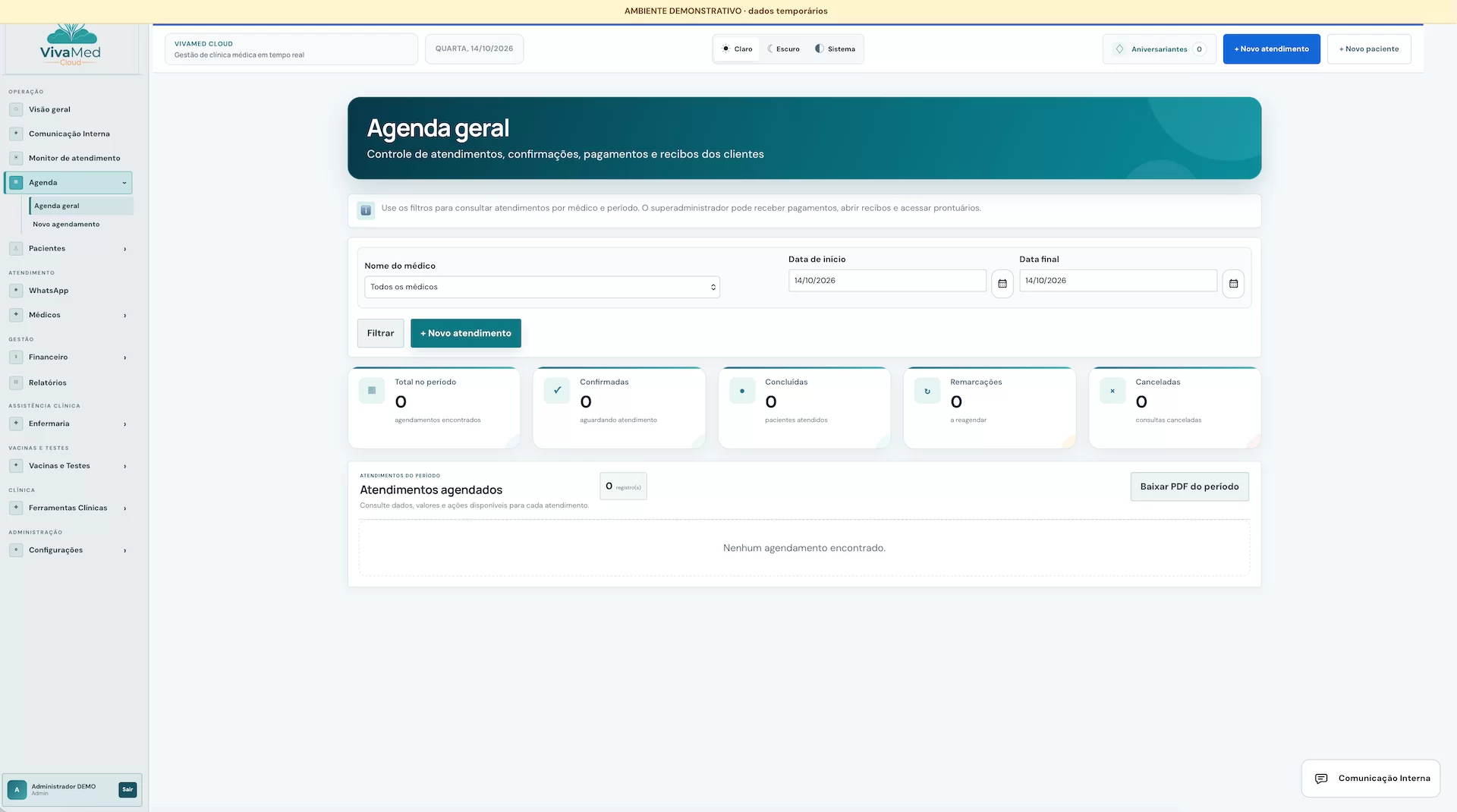Viewport: 1457px width, 812px height.
Task: Click the teal Novo atendimento button
Action: tap(466, 333)
